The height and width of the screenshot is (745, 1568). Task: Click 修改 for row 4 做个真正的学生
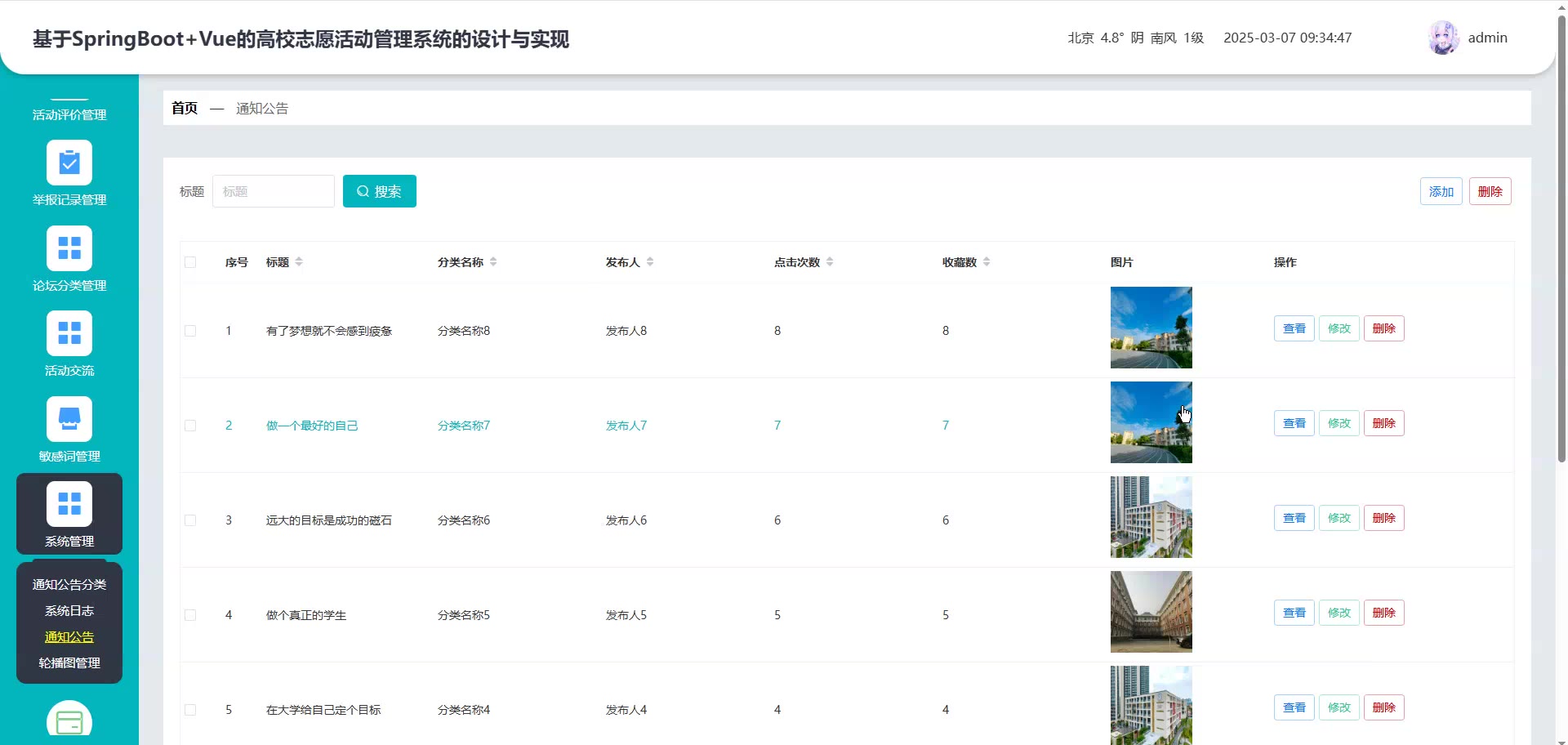tap(1339, 613)
